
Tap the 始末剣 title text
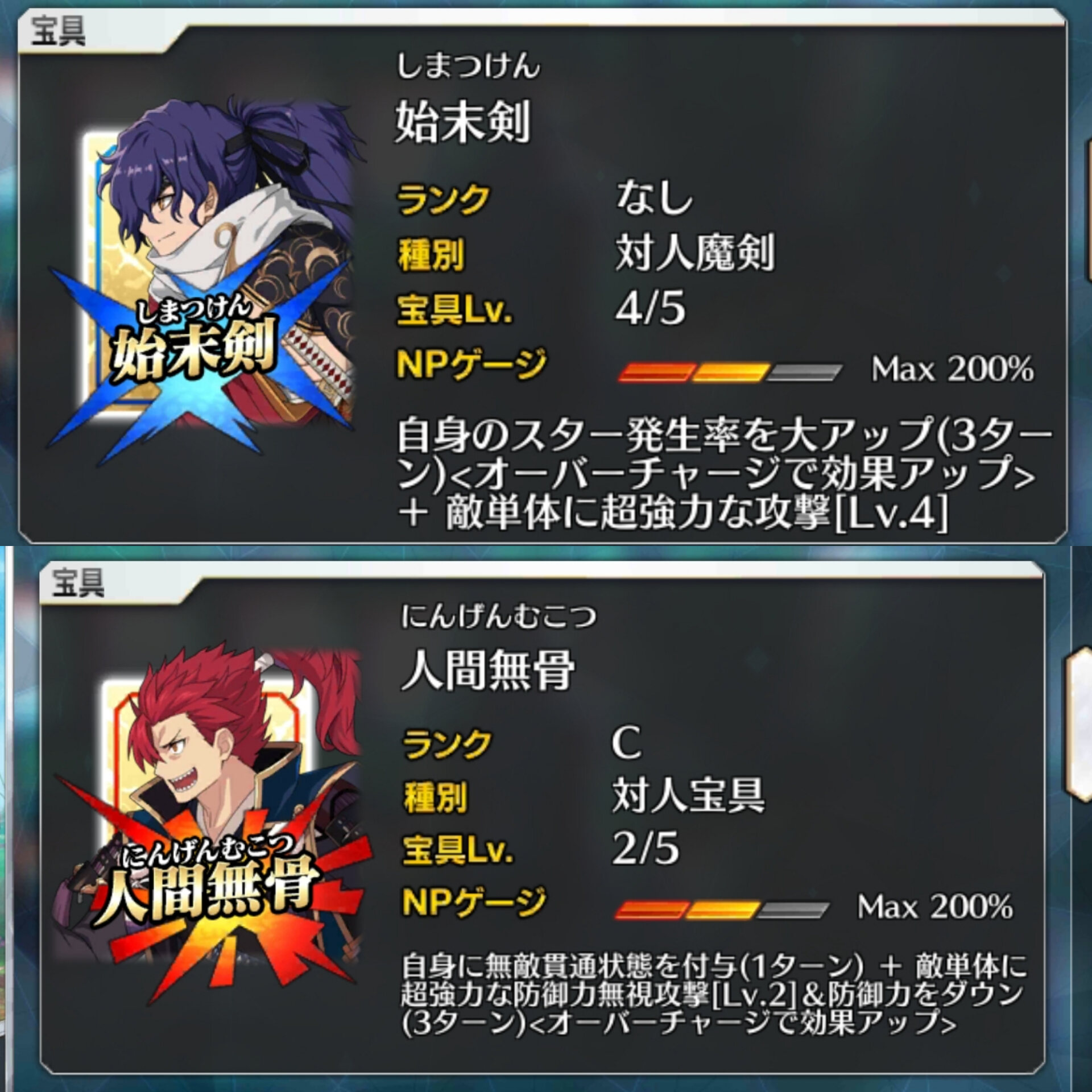click(462, 121)
